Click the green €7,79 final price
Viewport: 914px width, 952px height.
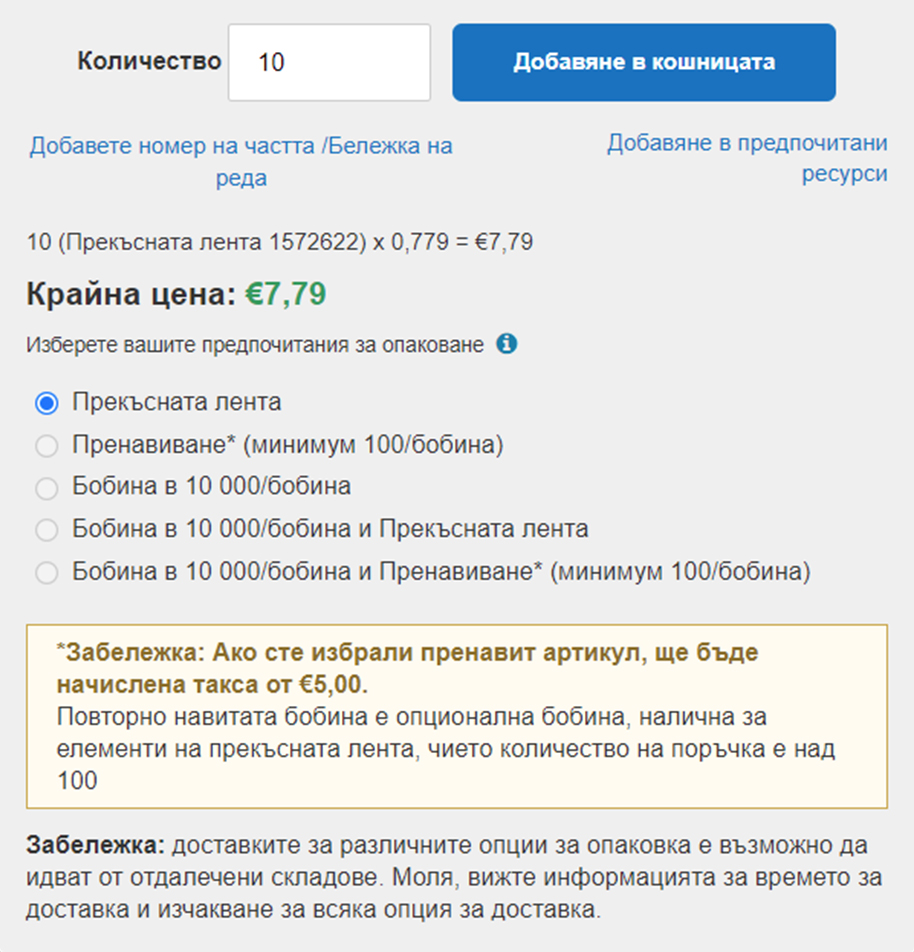[x=285, y=294]
